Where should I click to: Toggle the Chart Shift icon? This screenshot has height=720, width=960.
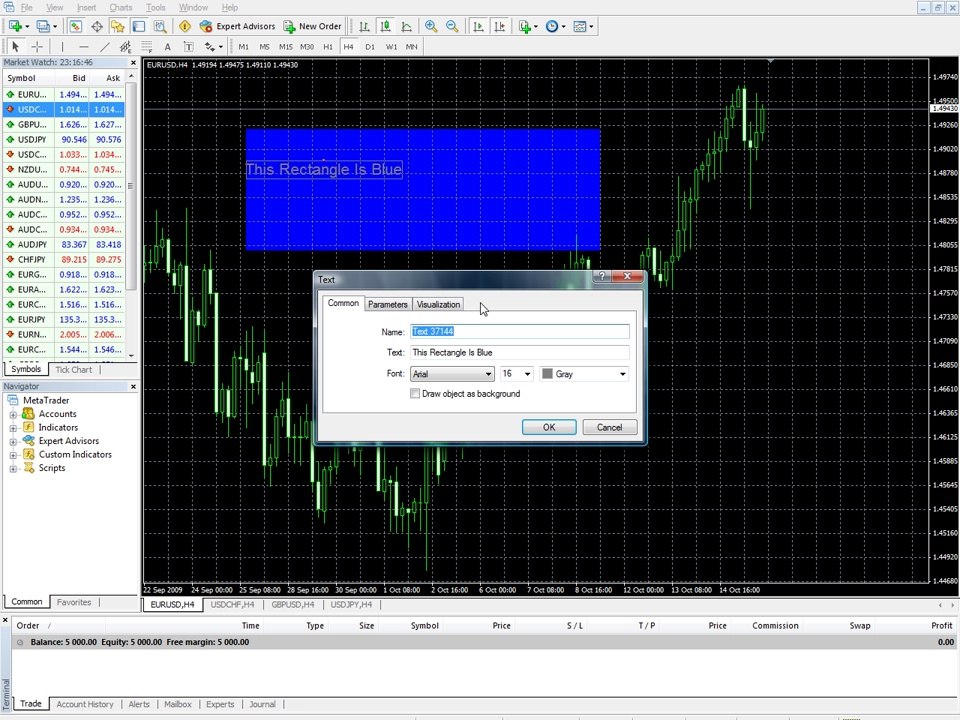[x=500, y=26]
